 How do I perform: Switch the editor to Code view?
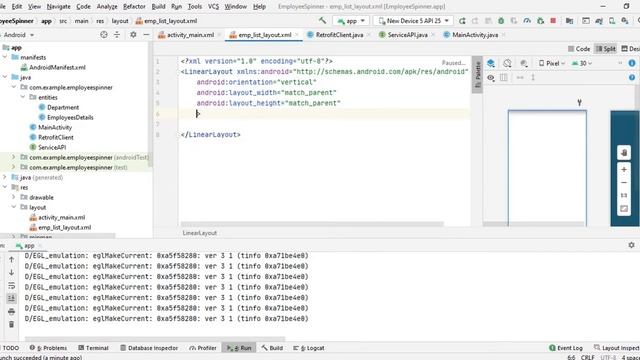[x=579, y=49]
